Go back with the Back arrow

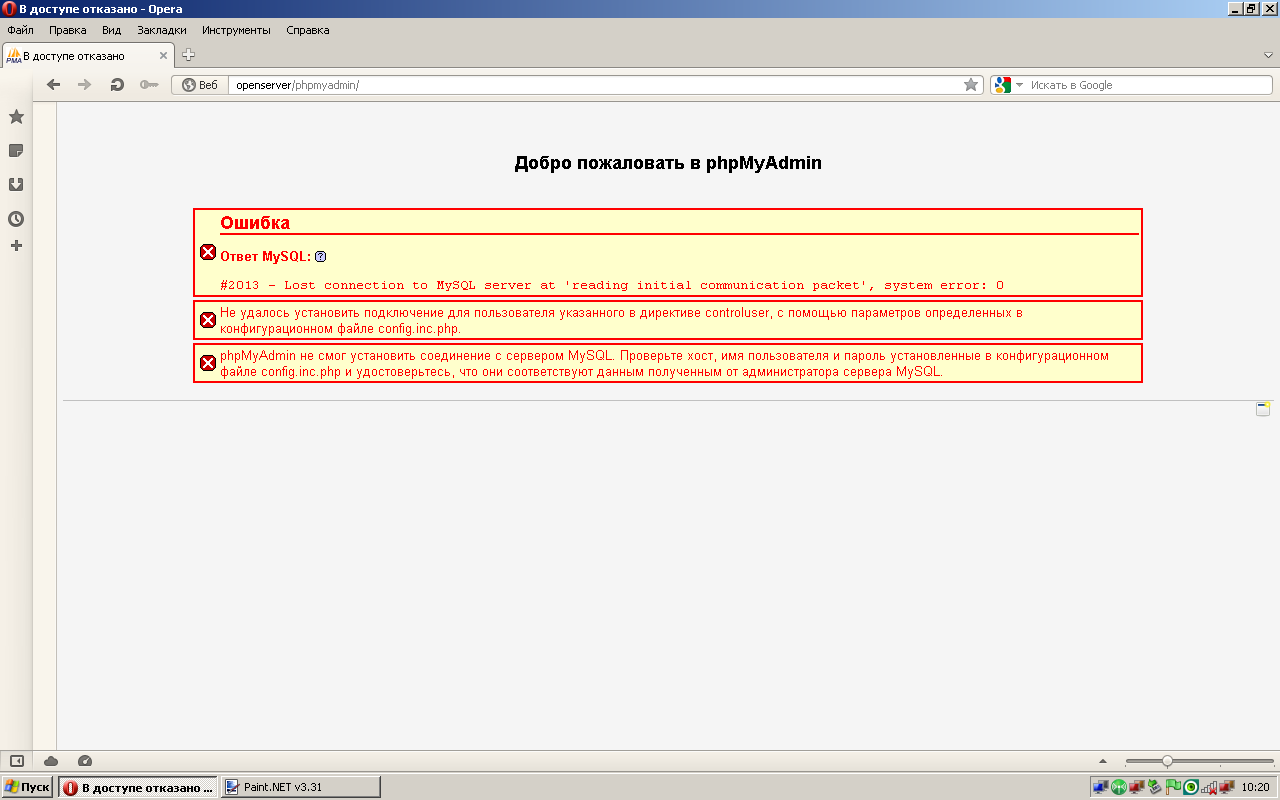pos(54,85)
